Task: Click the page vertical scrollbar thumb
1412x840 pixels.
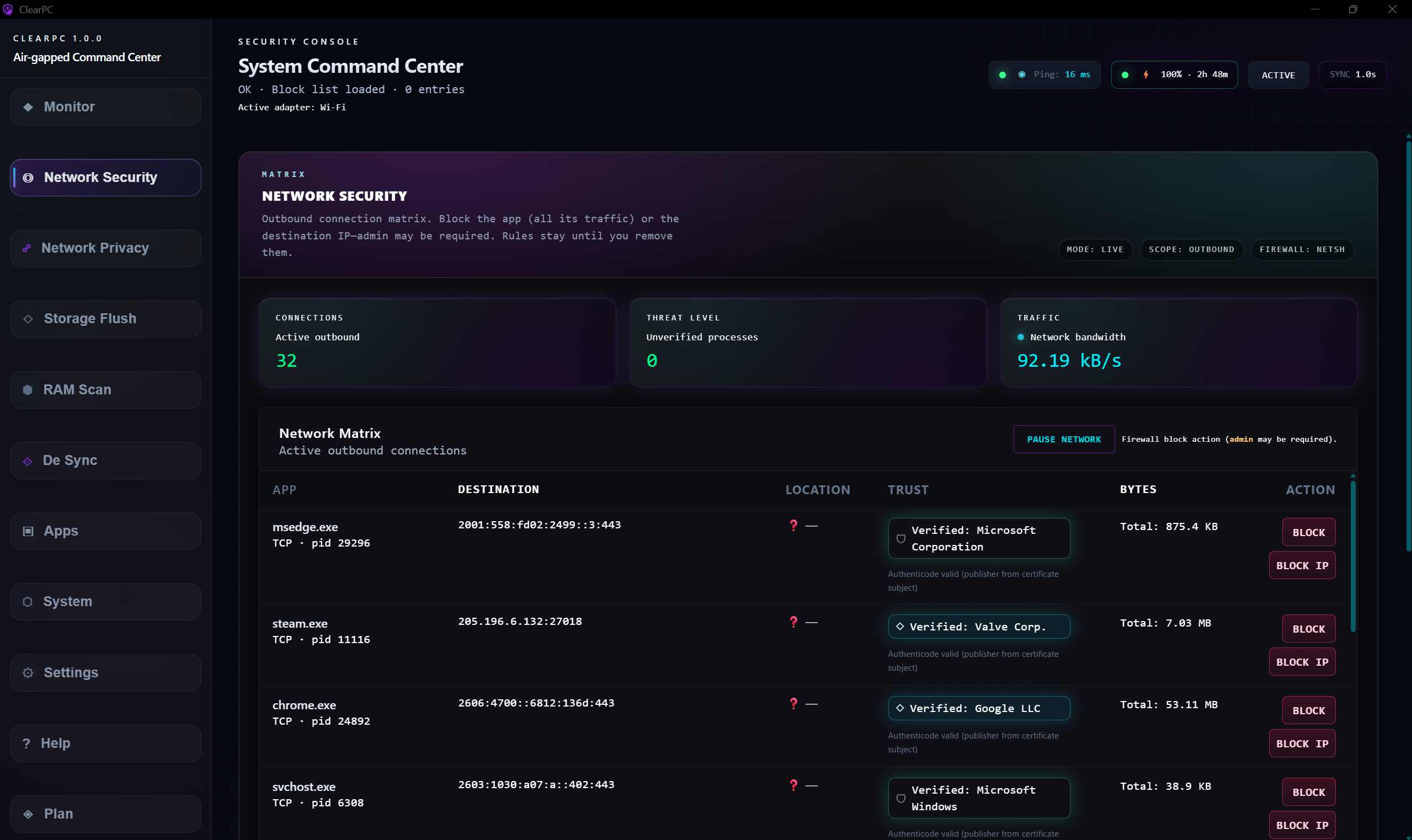Action: (x=1408, y=345)
